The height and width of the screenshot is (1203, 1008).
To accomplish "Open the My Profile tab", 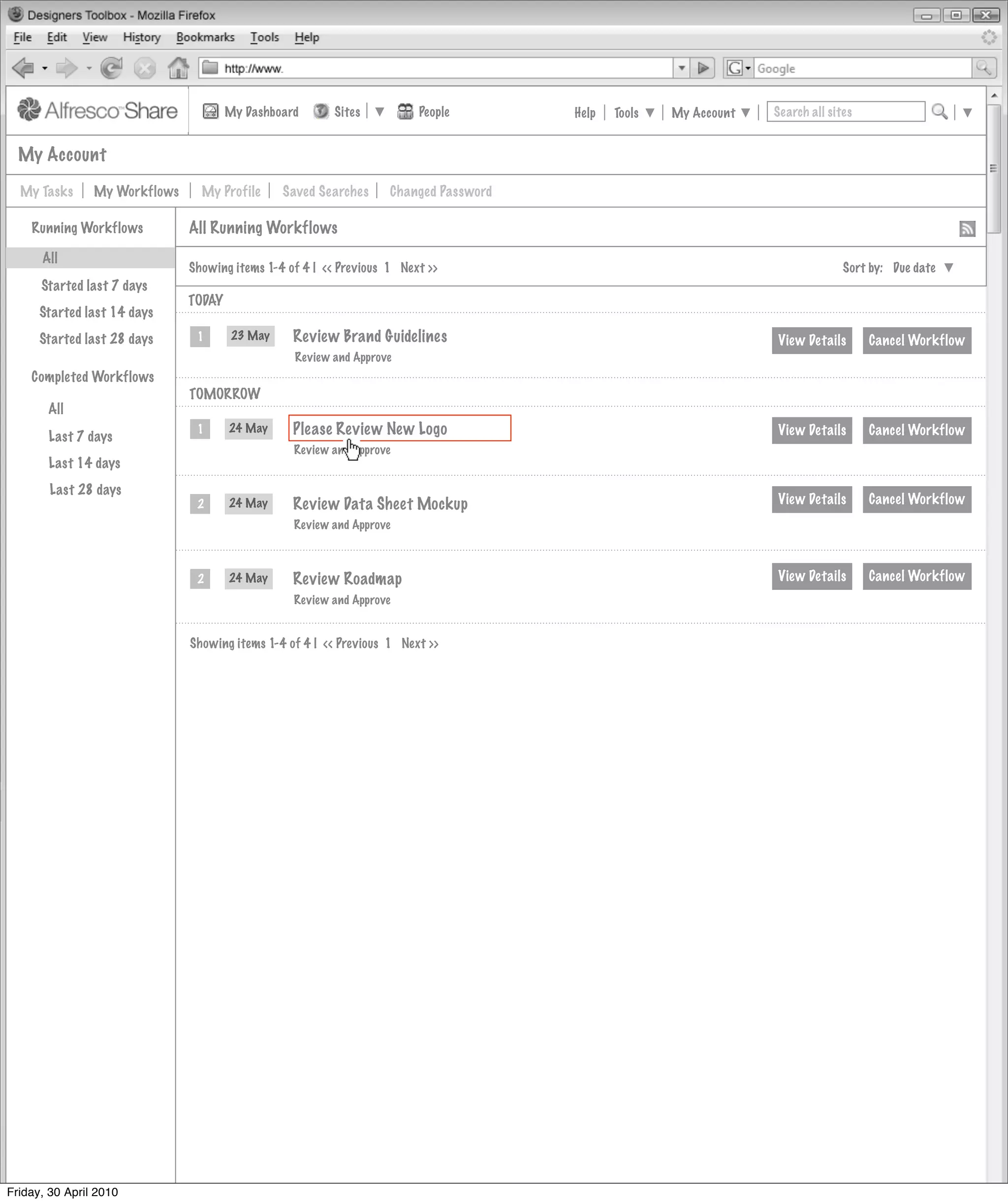I will coord(231,191).
